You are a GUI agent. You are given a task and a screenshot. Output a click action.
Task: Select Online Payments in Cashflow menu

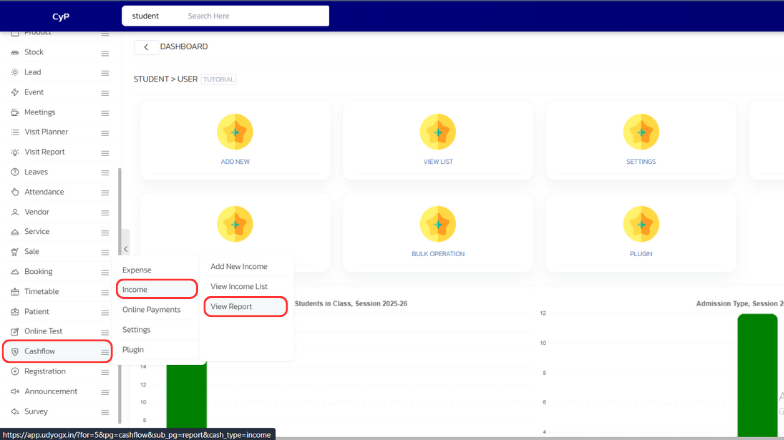(x=151, y=310)
